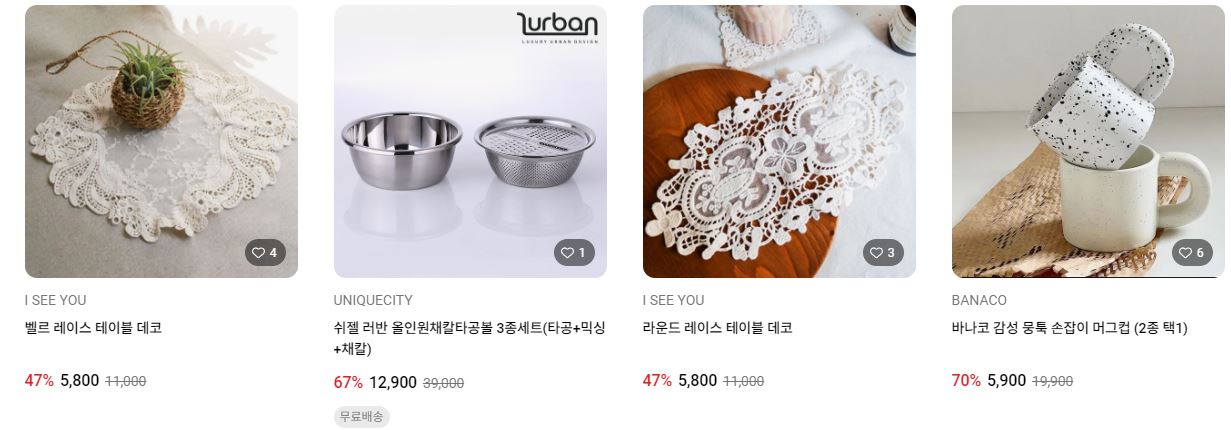1231x430 pixels.
Task: Open 바나코 감성 뭉툭 손잡이 머그컵 title
Action: pos(1070,328)
